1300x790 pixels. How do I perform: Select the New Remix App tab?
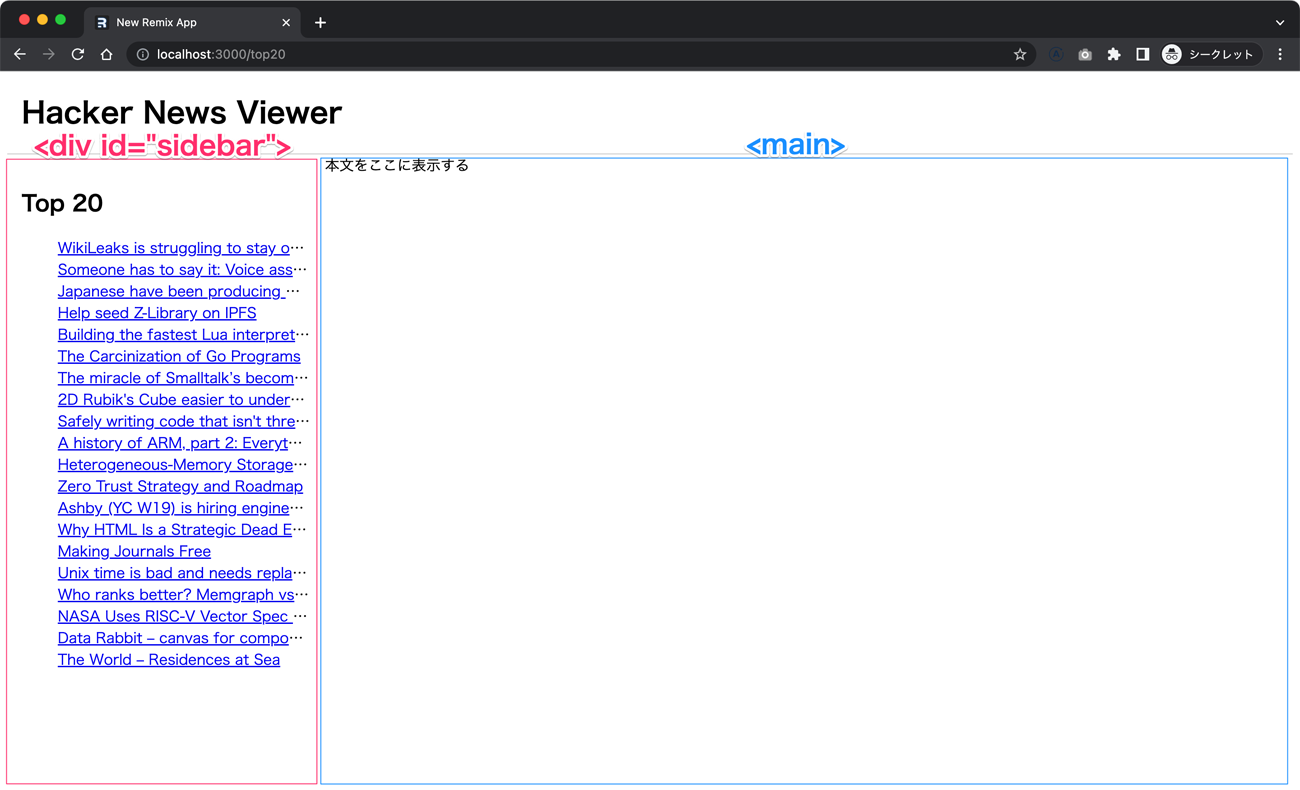180,22
